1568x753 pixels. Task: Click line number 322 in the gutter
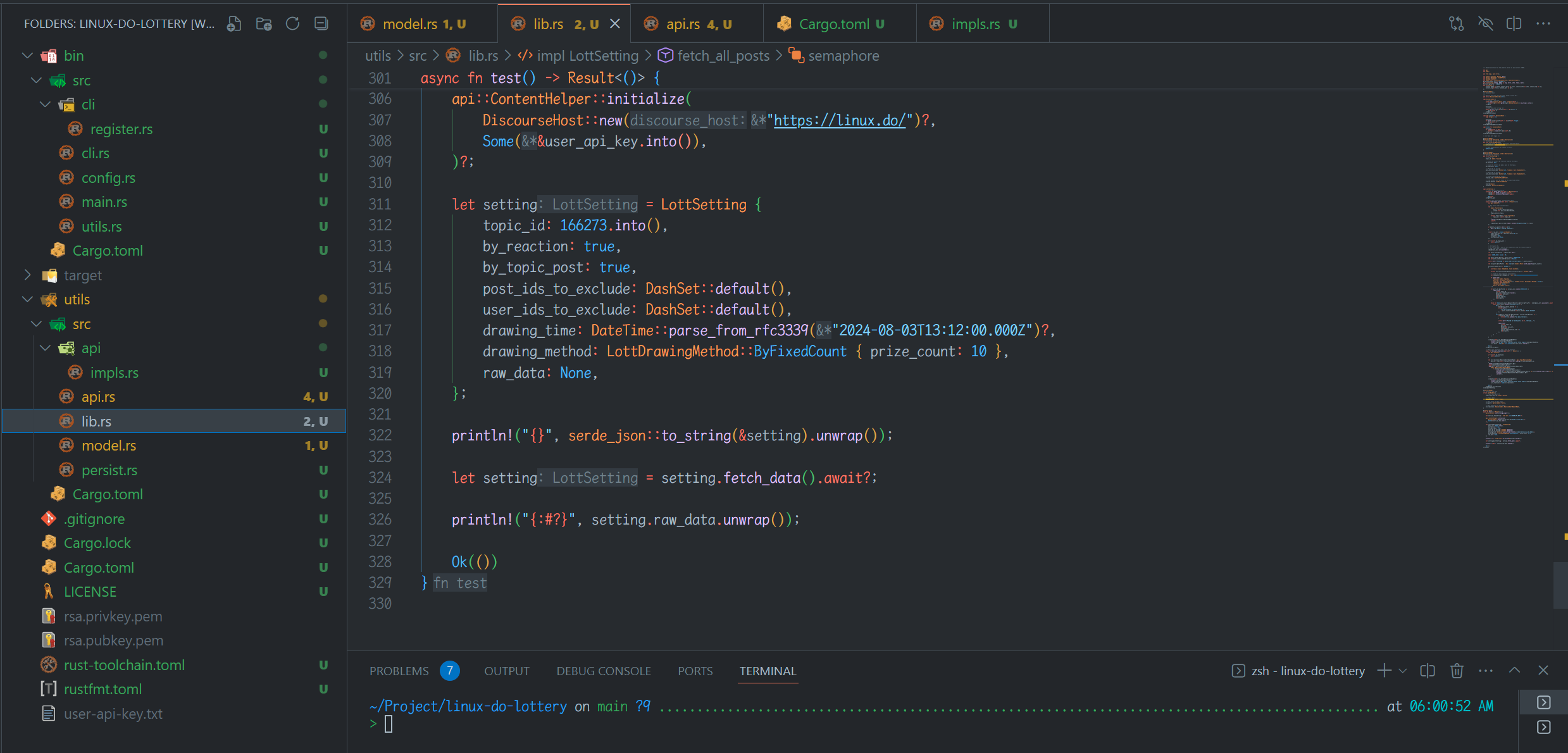(380, 435)
